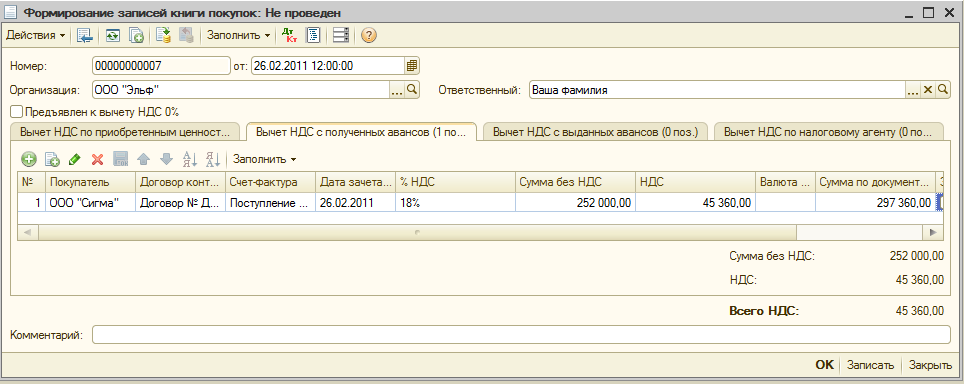The height and width of the screenshot is (384, 964).
Task: Select the table cell 45 360,00
Action: [695, 202]
